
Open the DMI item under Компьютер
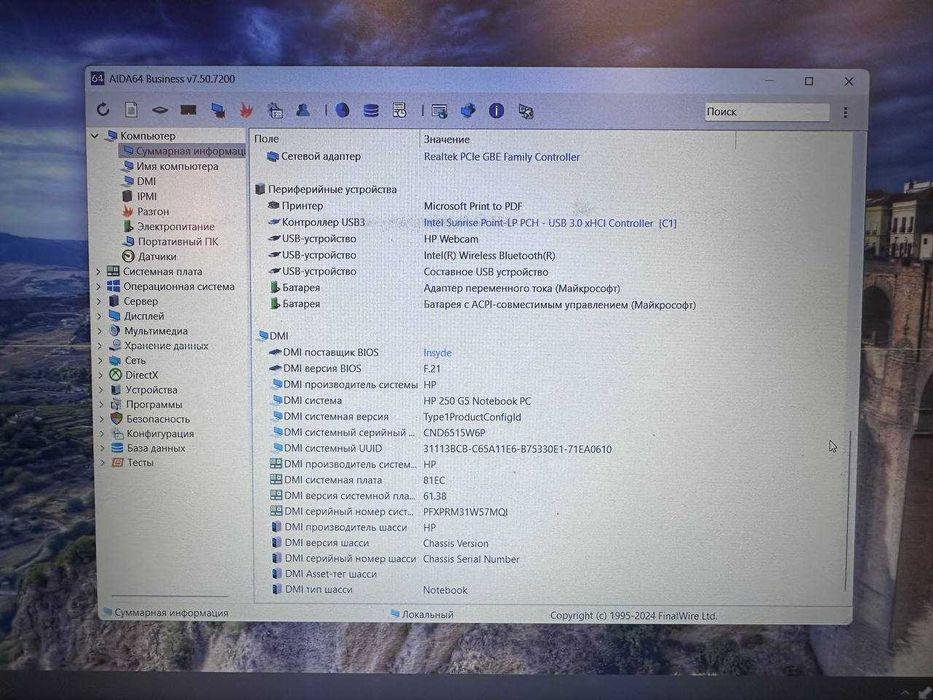coord(139,181)
